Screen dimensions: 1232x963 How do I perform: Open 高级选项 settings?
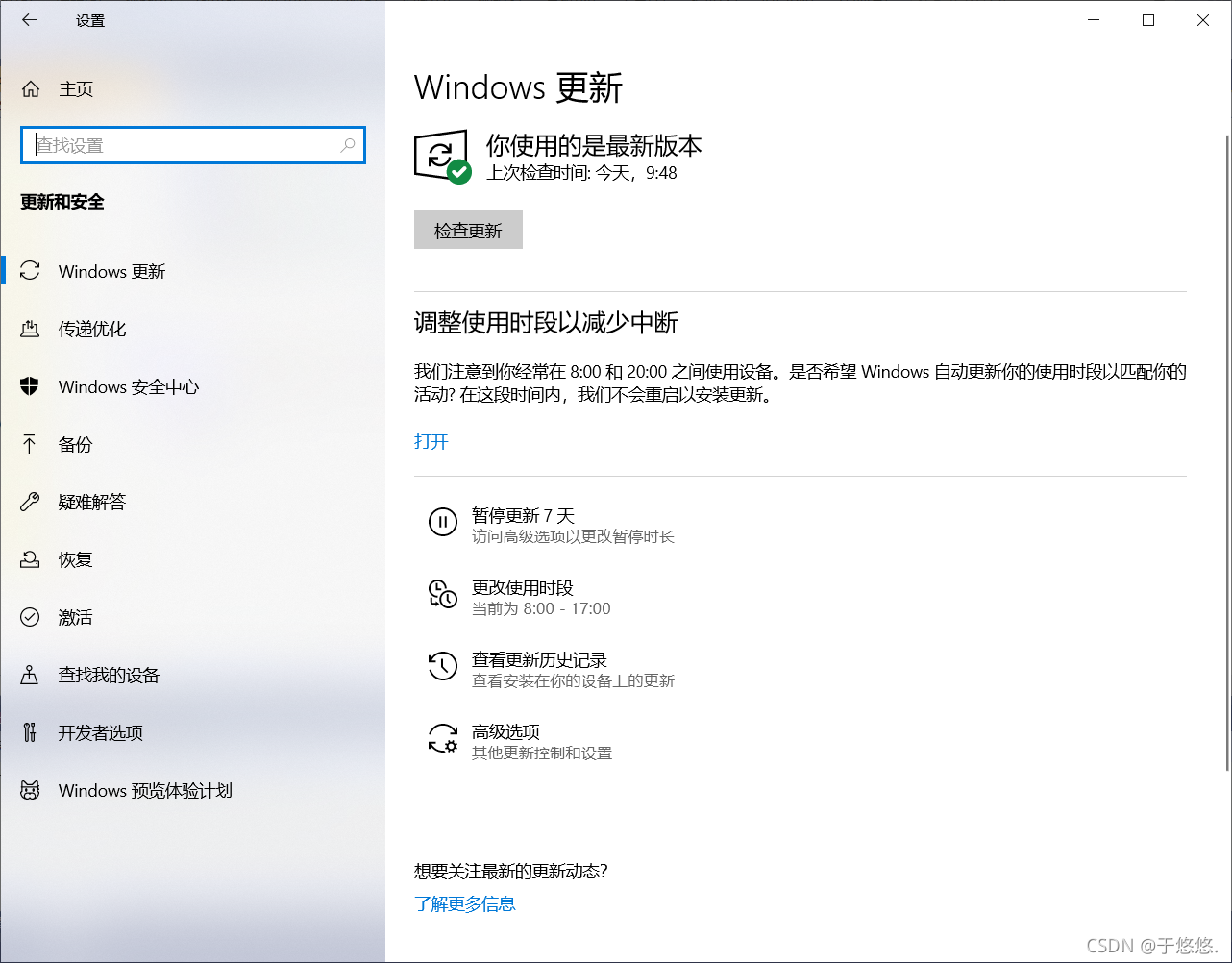tap(519, 740)
